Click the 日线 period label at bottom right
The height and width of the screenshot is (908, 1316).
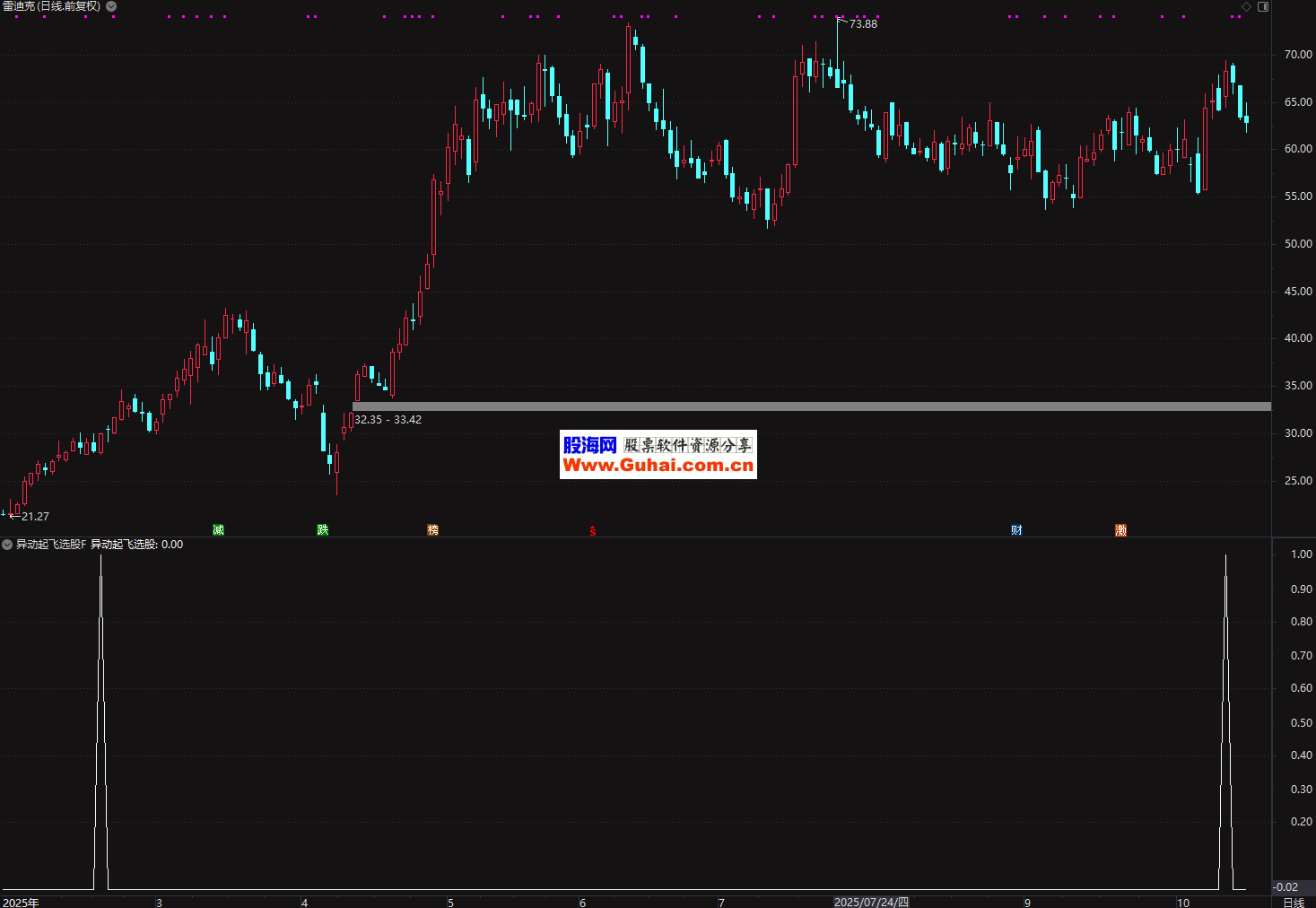[x=1293, y=902]
